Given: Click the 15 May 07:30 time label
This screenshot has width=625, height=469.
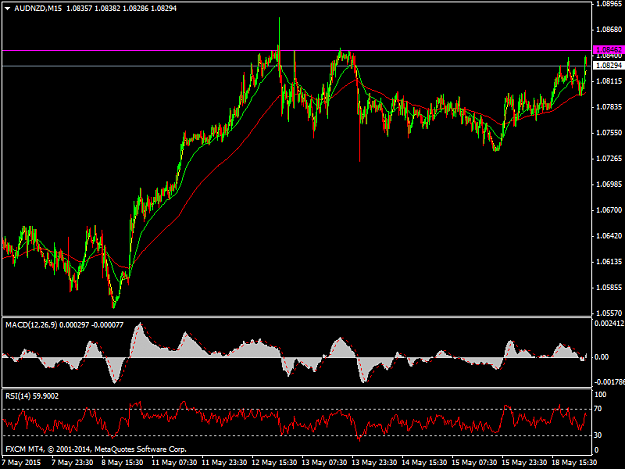Looking at the screenshot, I should [474, 463].
